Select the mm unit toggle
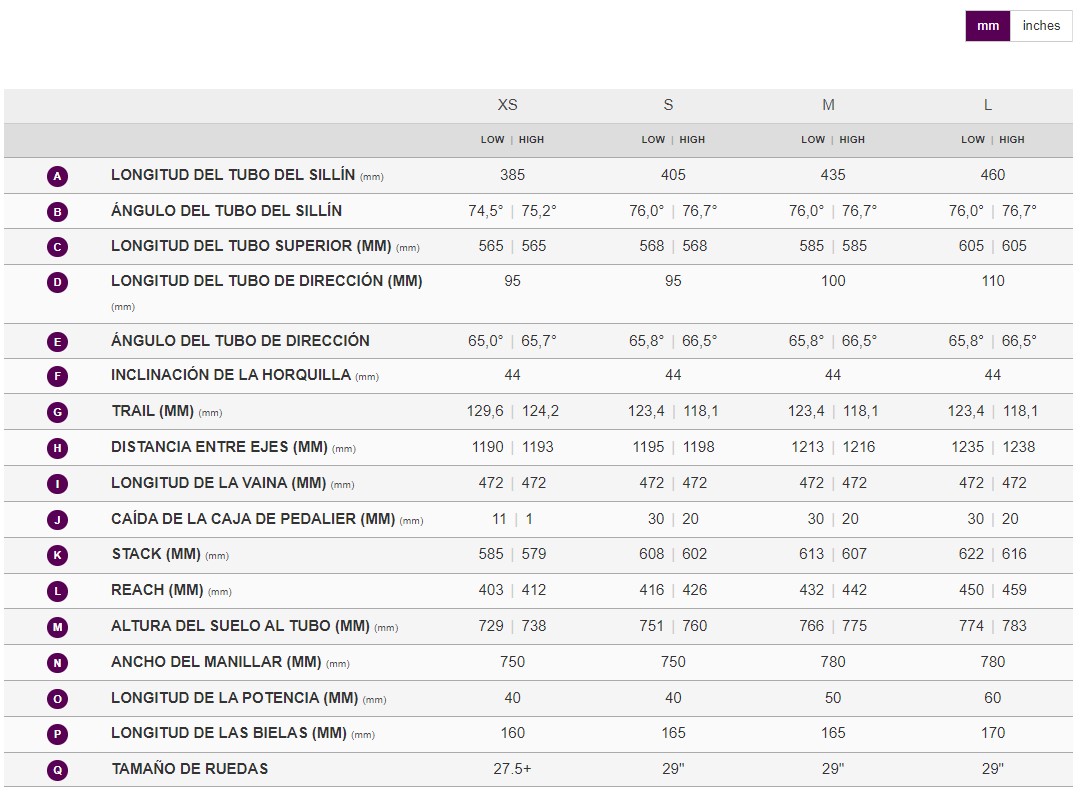Screen dimensions: 1081x797 pyautogui.click(x=987, y=26)
